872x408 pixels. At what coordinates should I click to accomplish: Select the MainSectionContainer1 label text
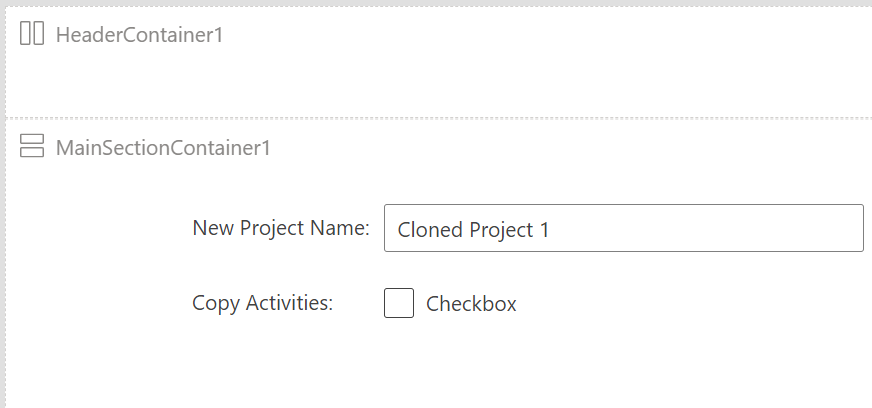click(163, 148)
